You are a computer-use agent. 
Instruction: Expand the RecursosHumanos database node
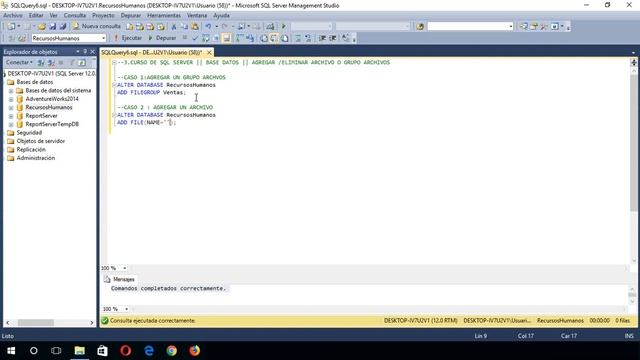(x=11, y=108)
